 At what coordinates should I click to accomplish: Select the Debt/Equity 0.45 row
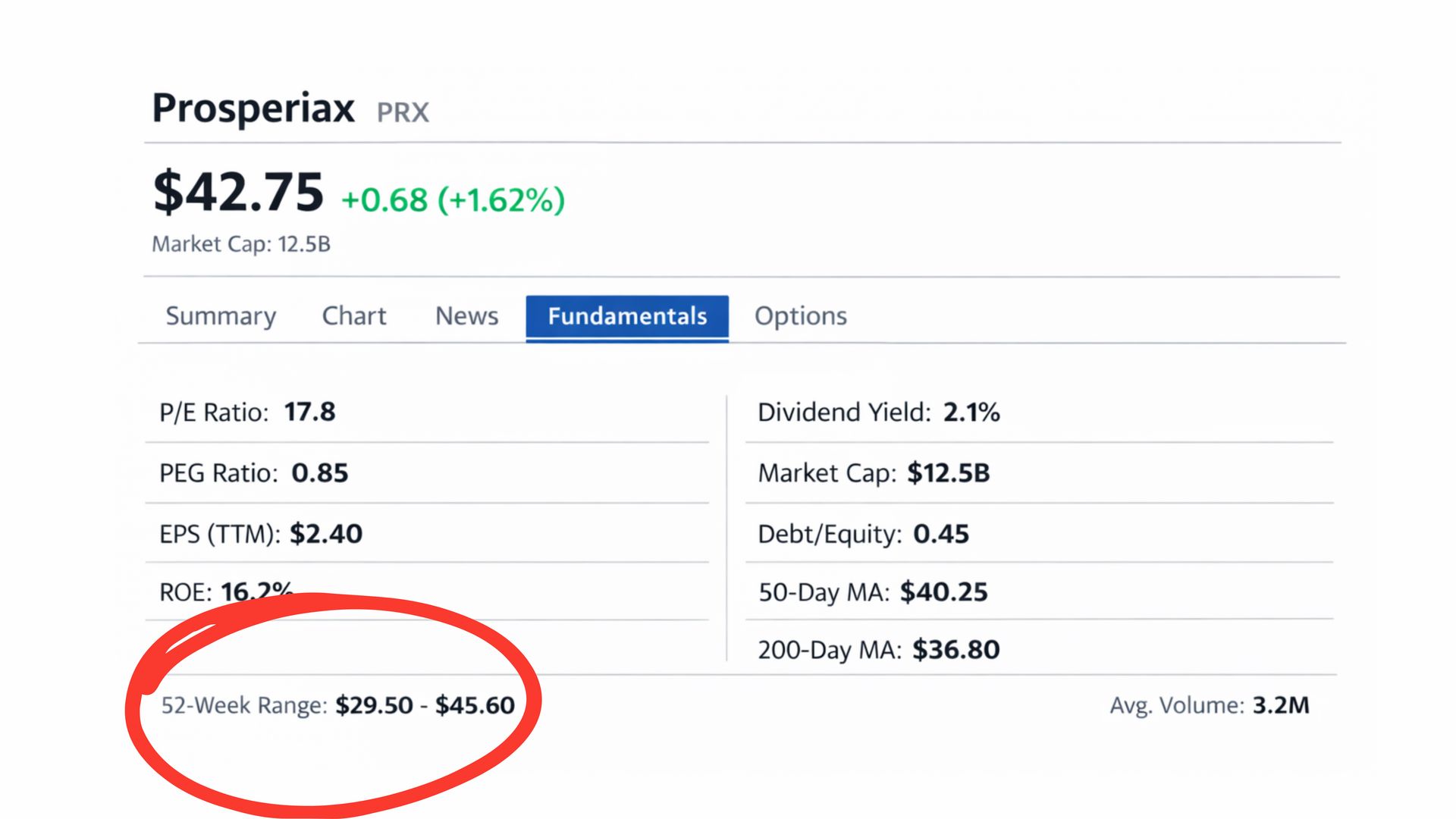[x=863, y=534]
